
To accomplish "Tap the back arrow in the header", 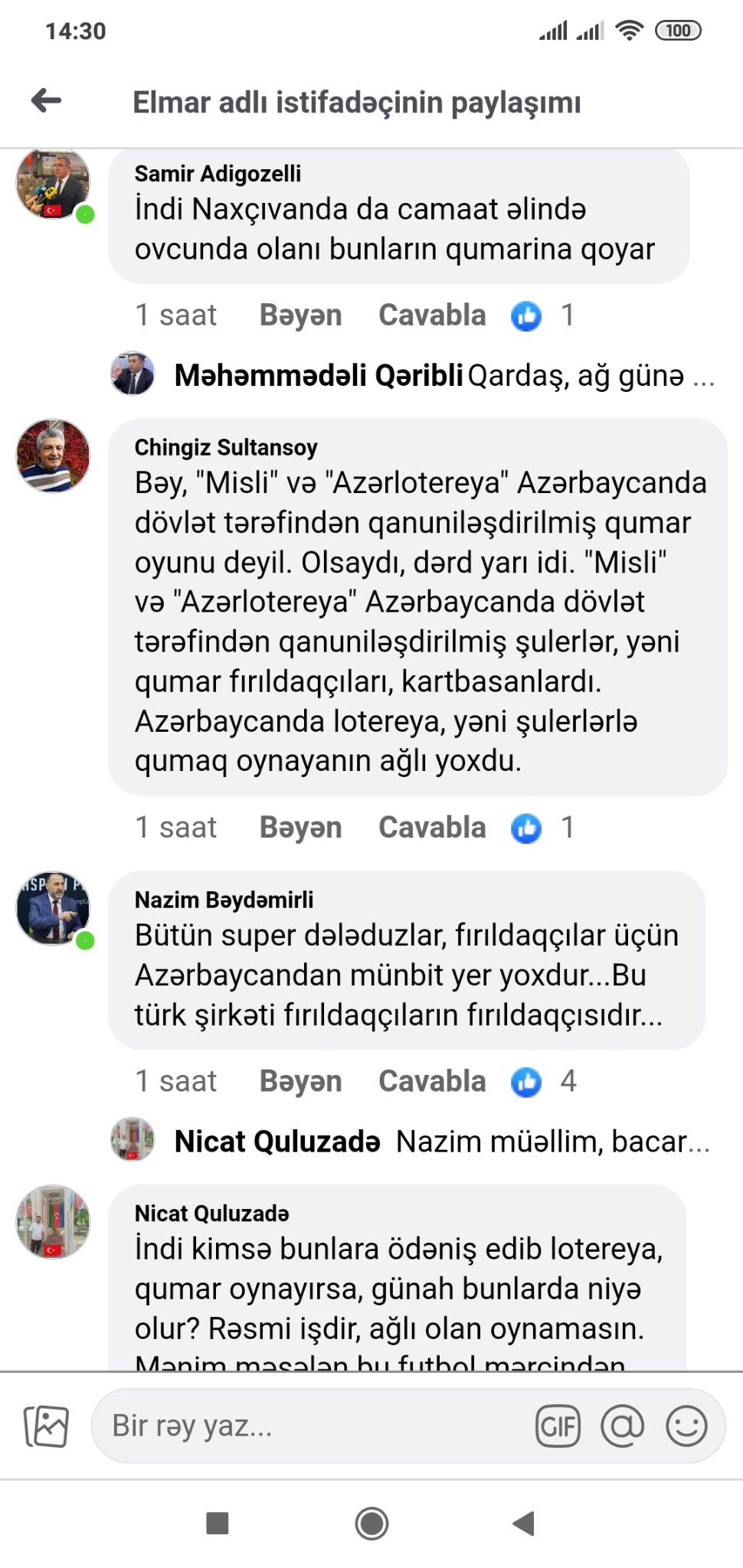I will tap(47, 100).
